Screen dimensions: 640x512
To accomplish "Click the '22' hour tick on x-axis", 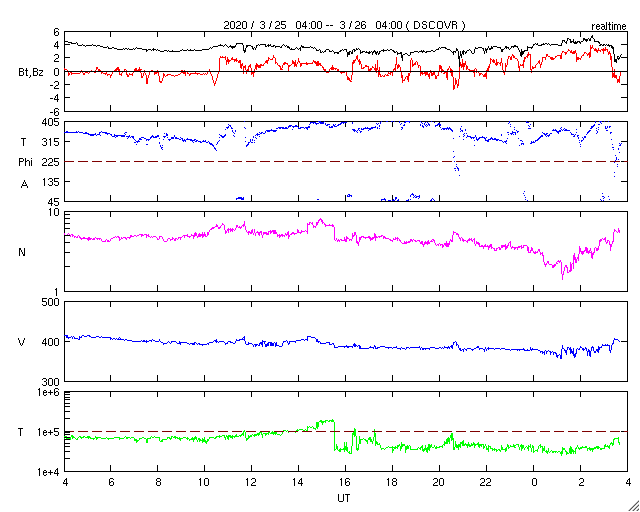I will [486, 482].
